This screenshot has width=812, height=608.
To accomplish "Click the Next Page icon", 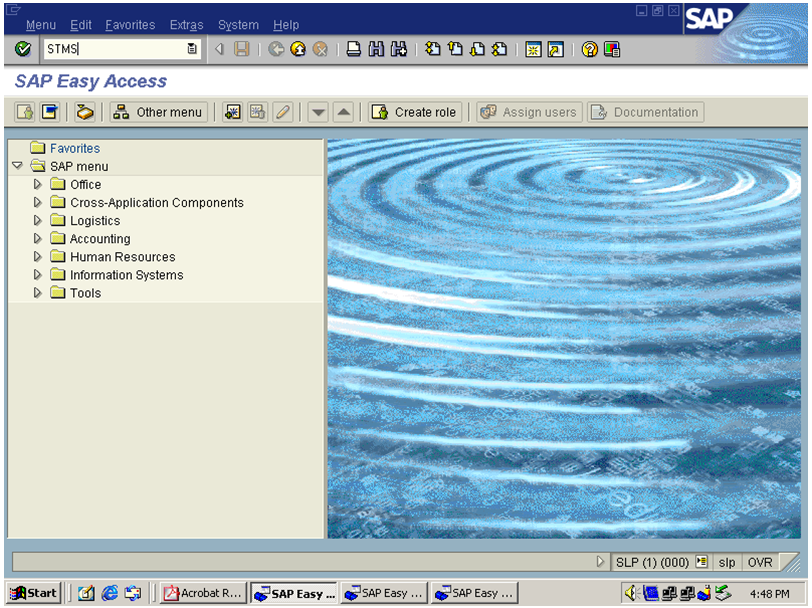I will coord(477,49).
